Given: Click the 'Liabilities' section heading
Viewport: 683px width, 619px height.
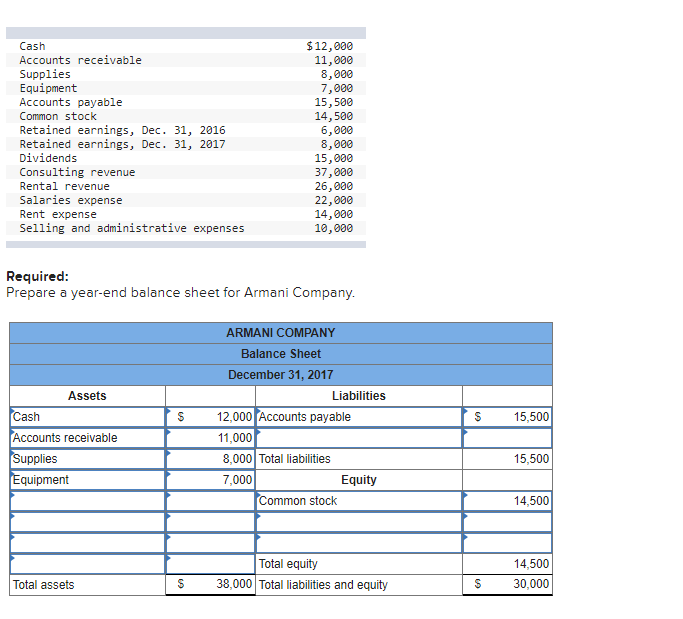Looking at the screenshot, I should 359,396.
